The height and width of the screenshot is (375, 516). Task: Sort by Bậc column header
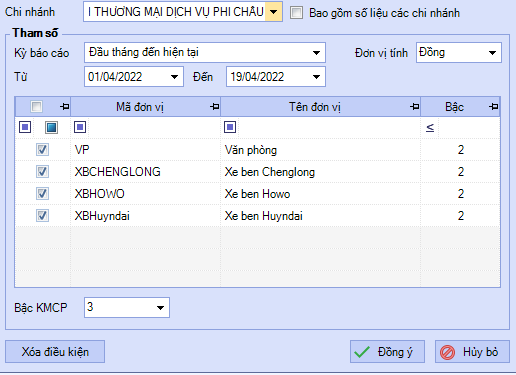point(454,107)
